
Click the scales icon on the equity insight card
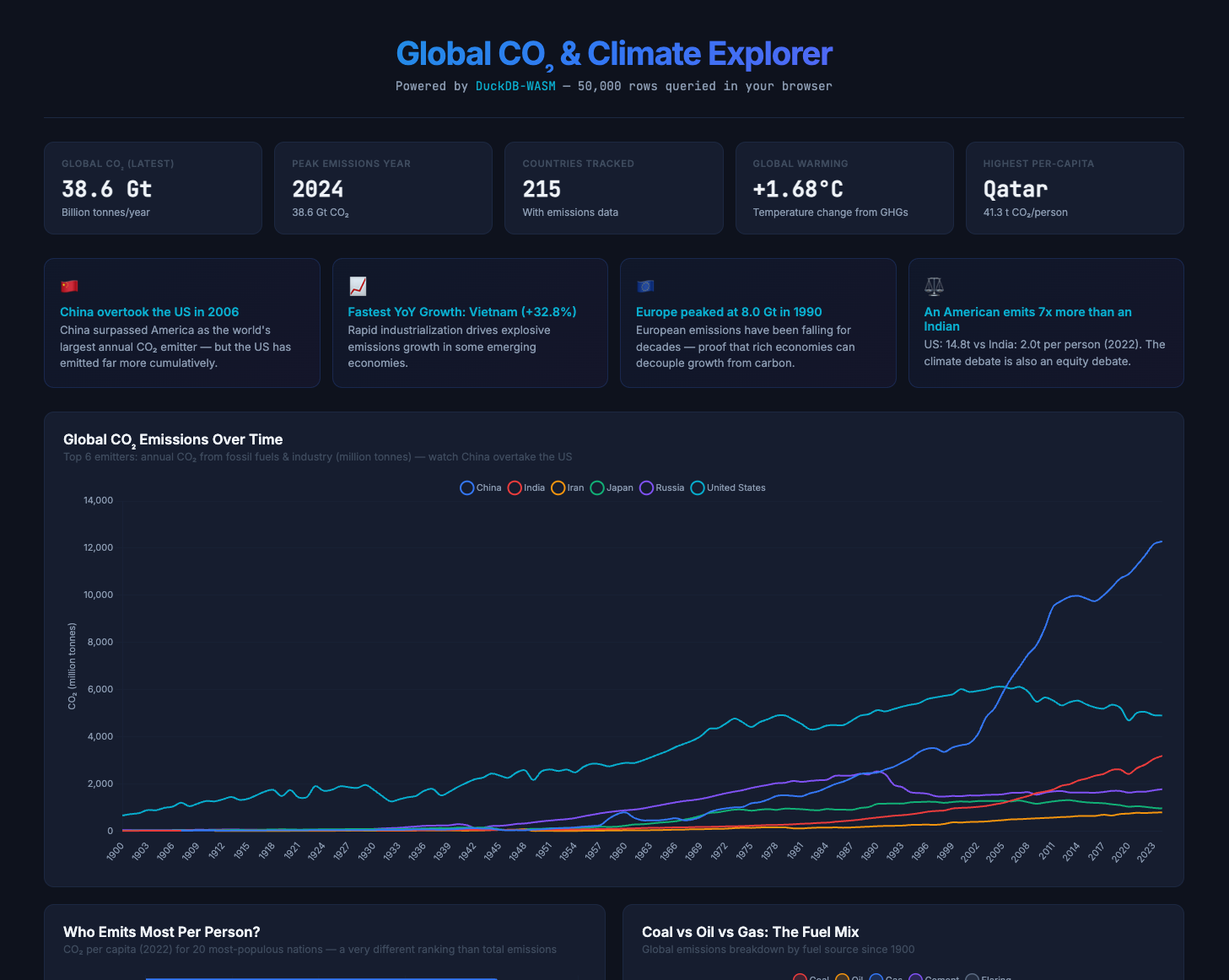point(933,287)
